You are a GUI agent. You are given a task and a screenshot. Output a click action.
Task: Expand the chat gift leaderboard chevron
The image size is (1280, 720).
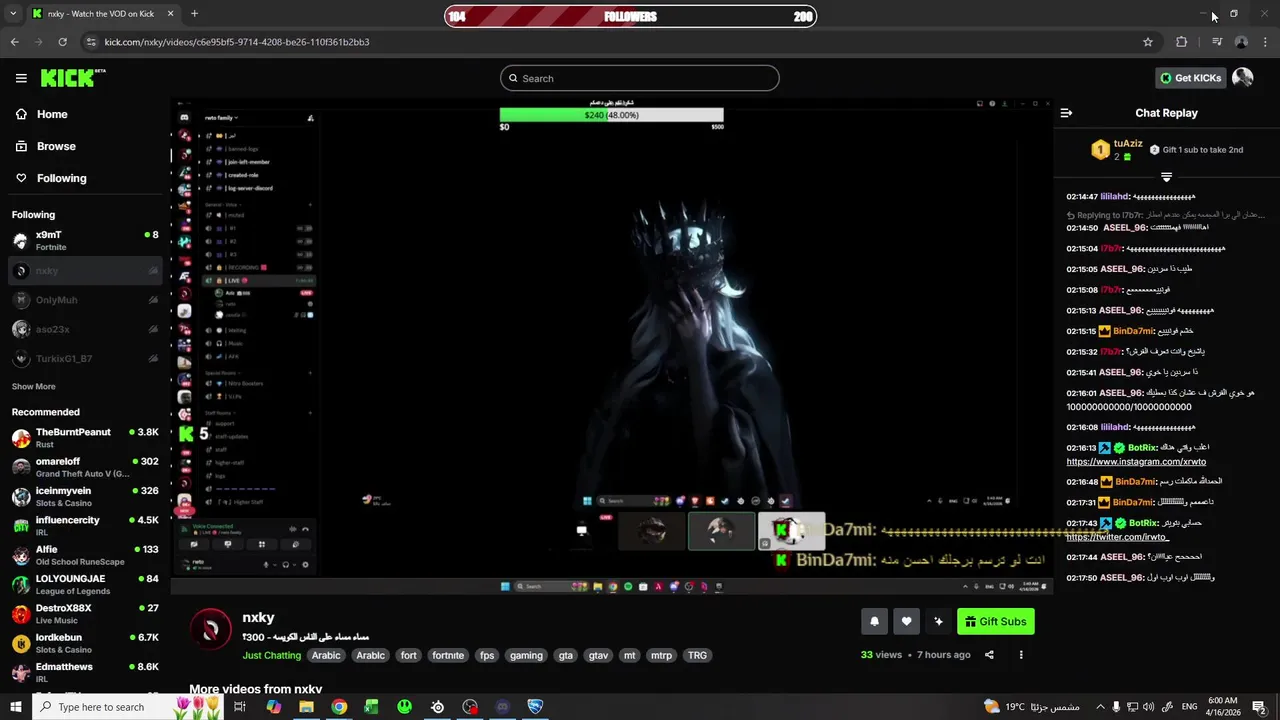(1166, 177)
